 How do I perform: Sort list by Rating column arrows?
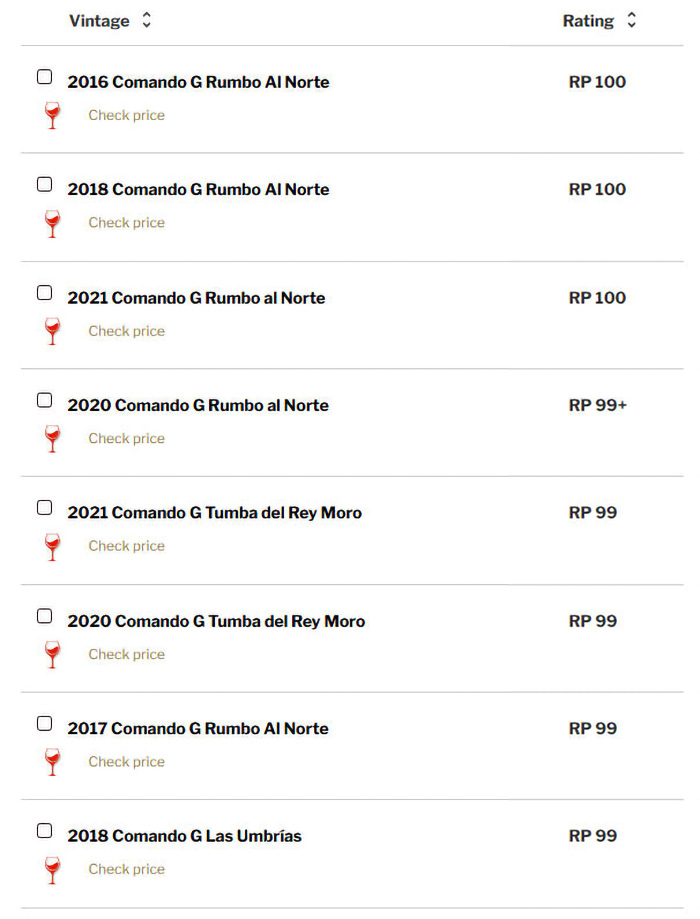coord(631,21)
